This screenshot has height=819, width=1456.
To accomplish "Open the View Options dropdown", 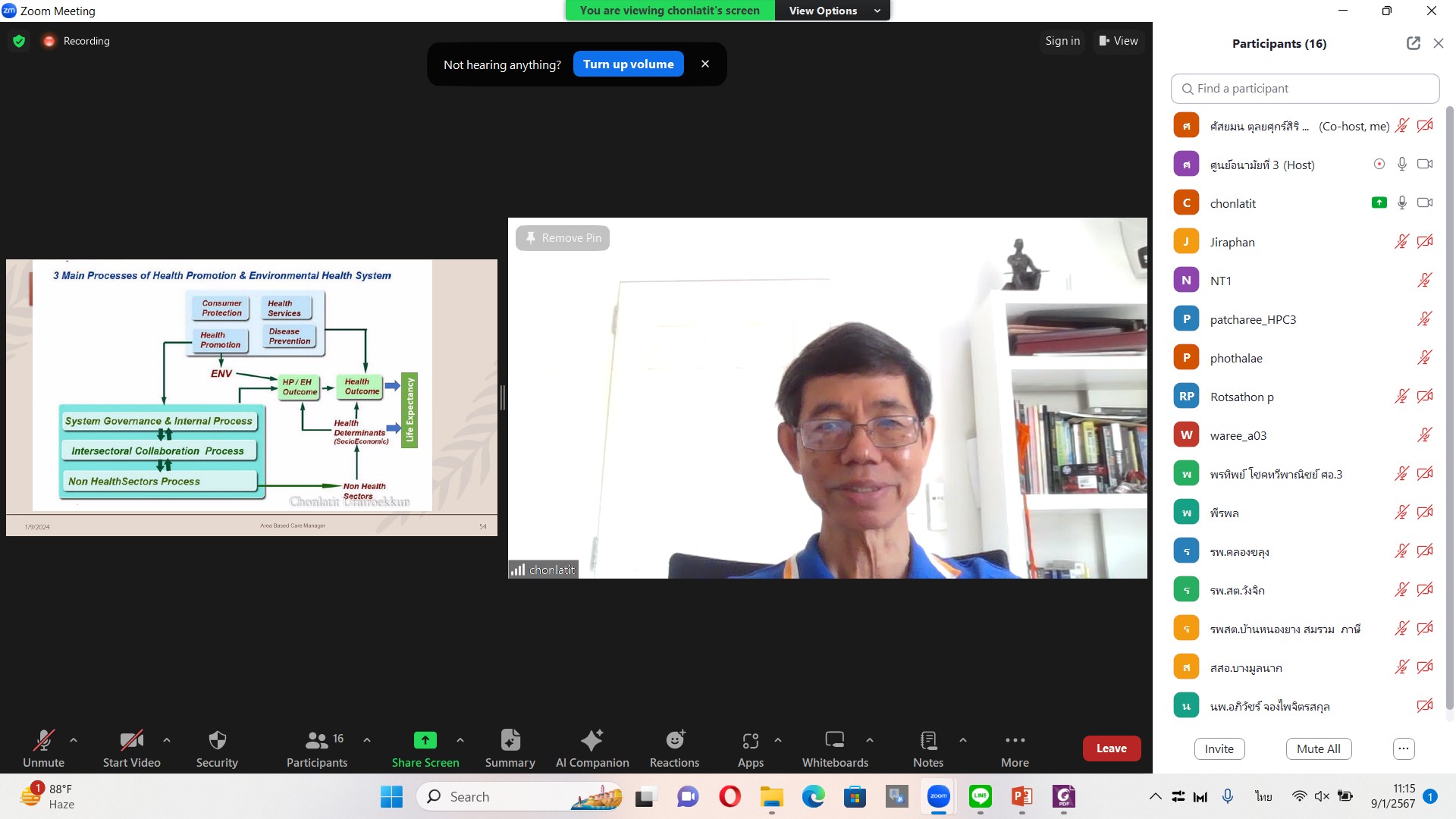I will (833, 11).
